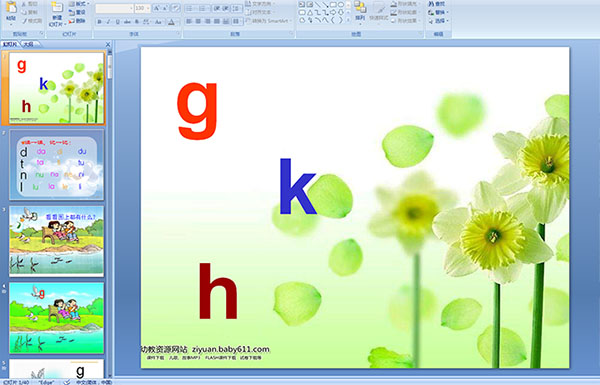The image size is (600, 385).
Task: Toggle align text left
Action: coord(189,21)
